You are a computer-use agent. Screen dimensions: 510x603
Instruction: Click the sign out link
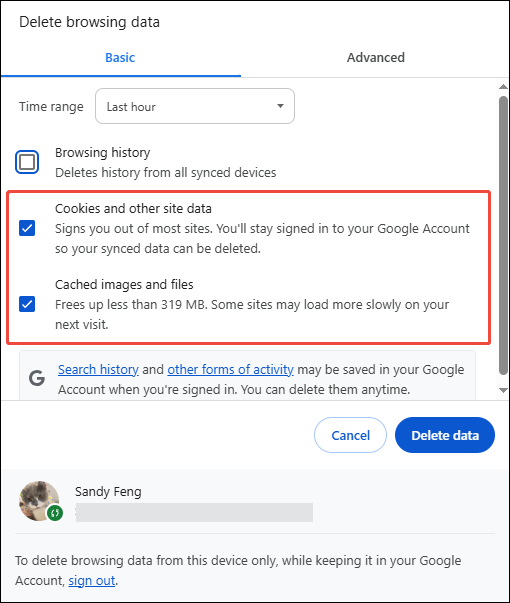click(x=92, y=580)
